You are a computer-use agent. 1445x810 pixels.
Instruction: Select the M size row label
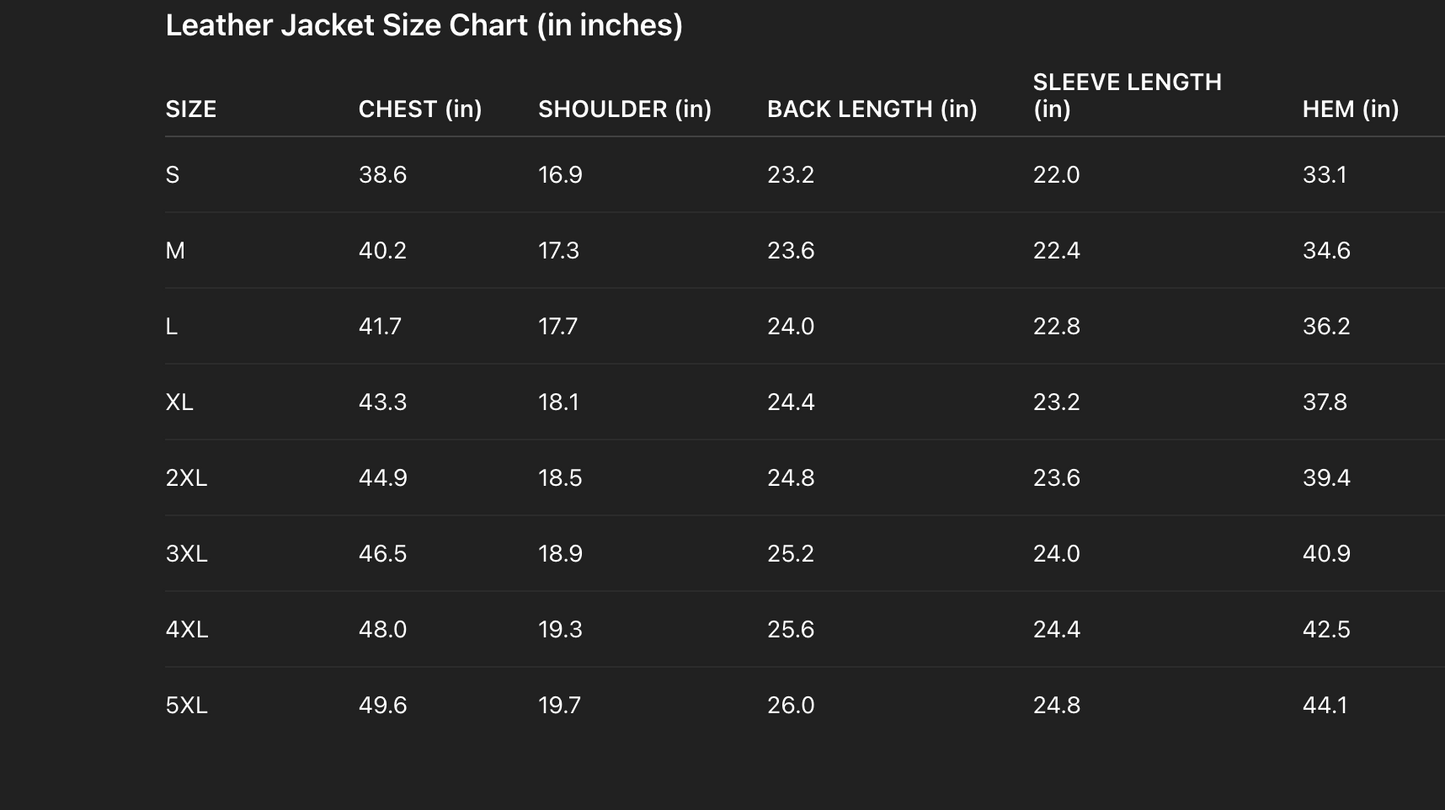point(175,251)
